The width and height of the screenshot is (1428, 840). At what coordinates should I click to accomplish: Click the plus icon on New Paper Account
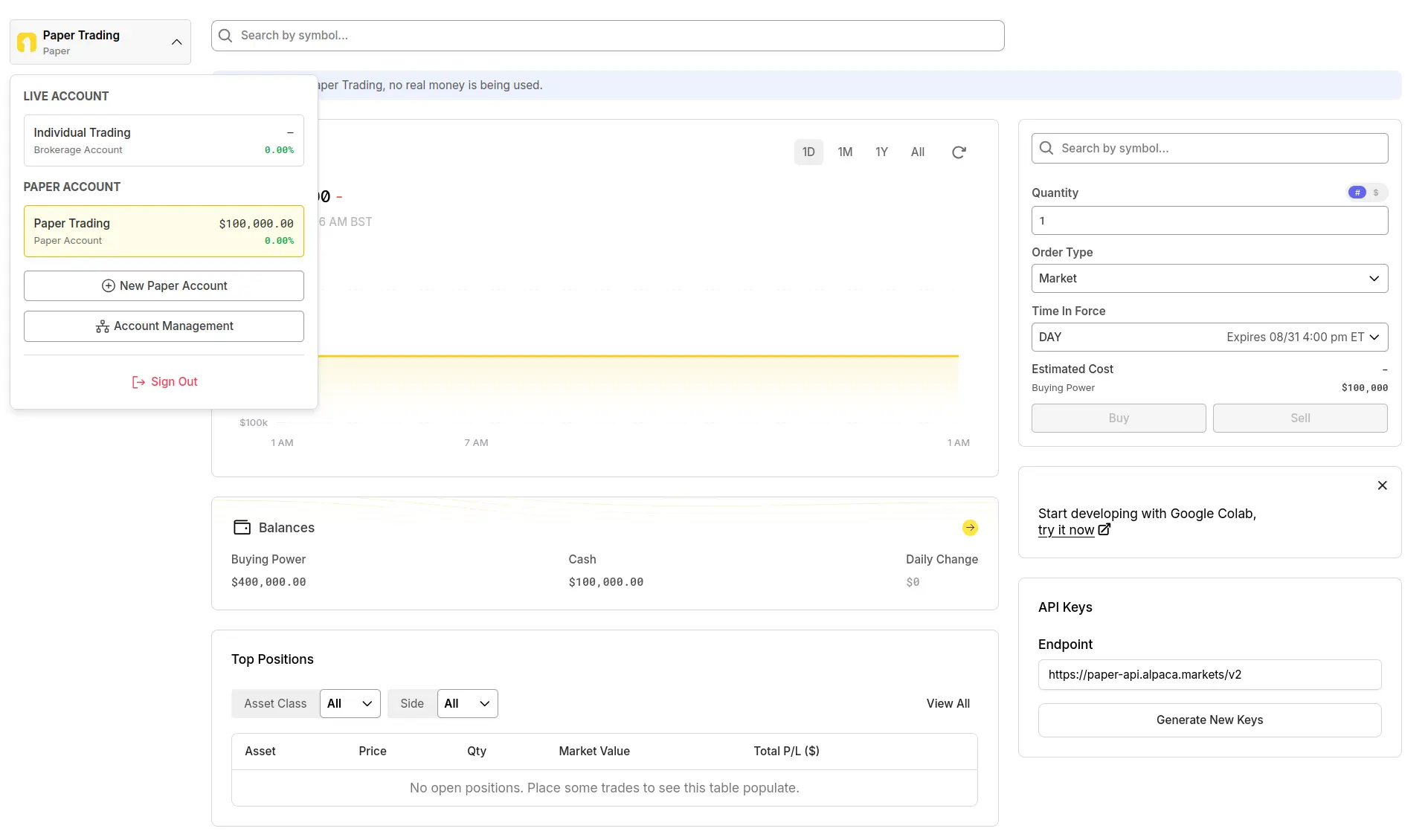[109, 285]
